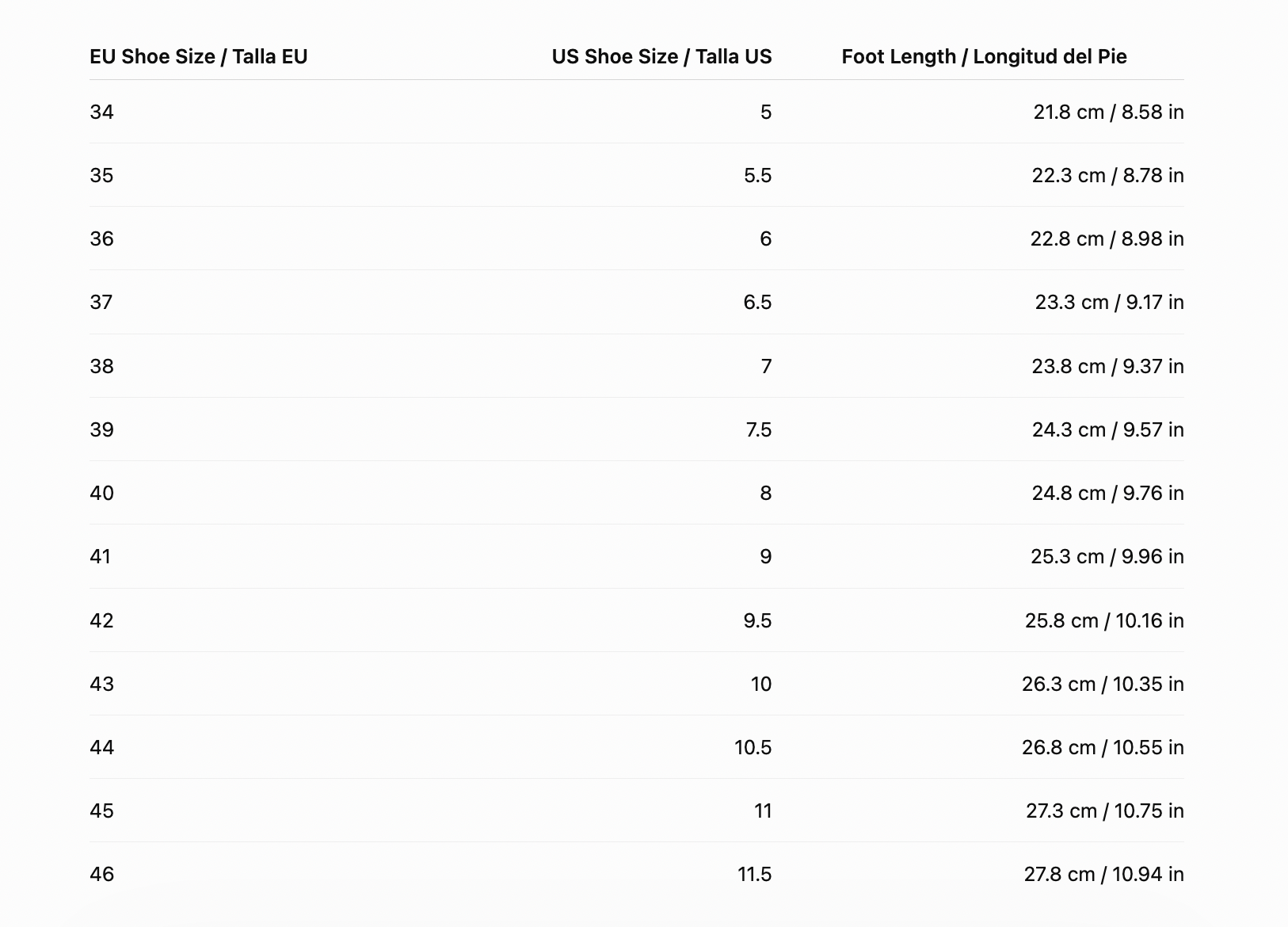Click the Foot Length column header
Image resolution: width=1288 pixels, height=927 pixels.
coord(984,56)
